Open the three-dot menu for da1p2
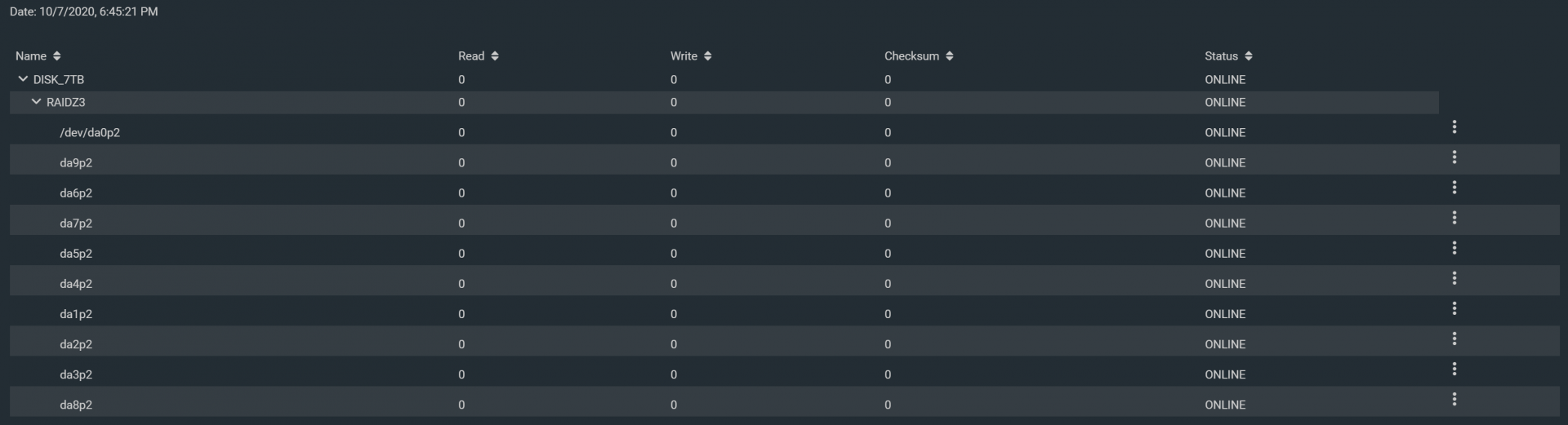1568x425 pixels. pos(1454,308)
